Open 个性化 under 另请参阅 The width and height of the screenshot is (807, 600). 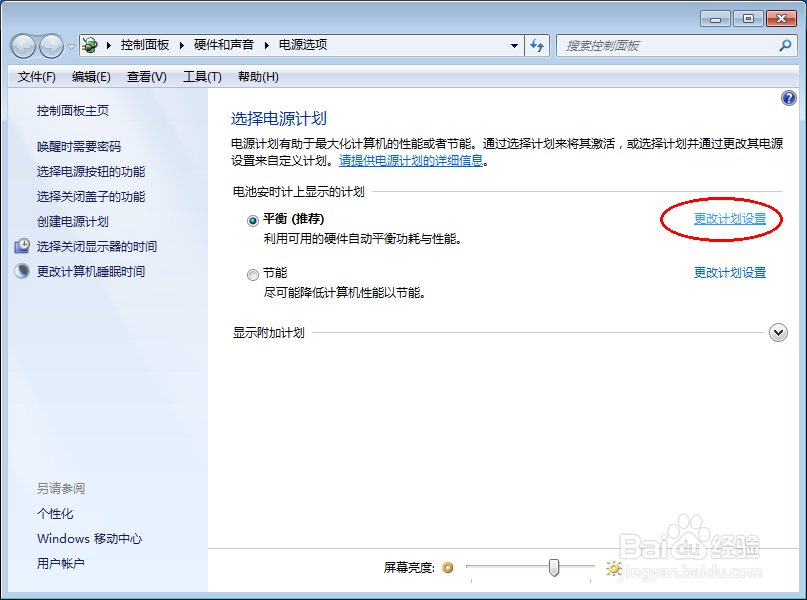point(55,514)
